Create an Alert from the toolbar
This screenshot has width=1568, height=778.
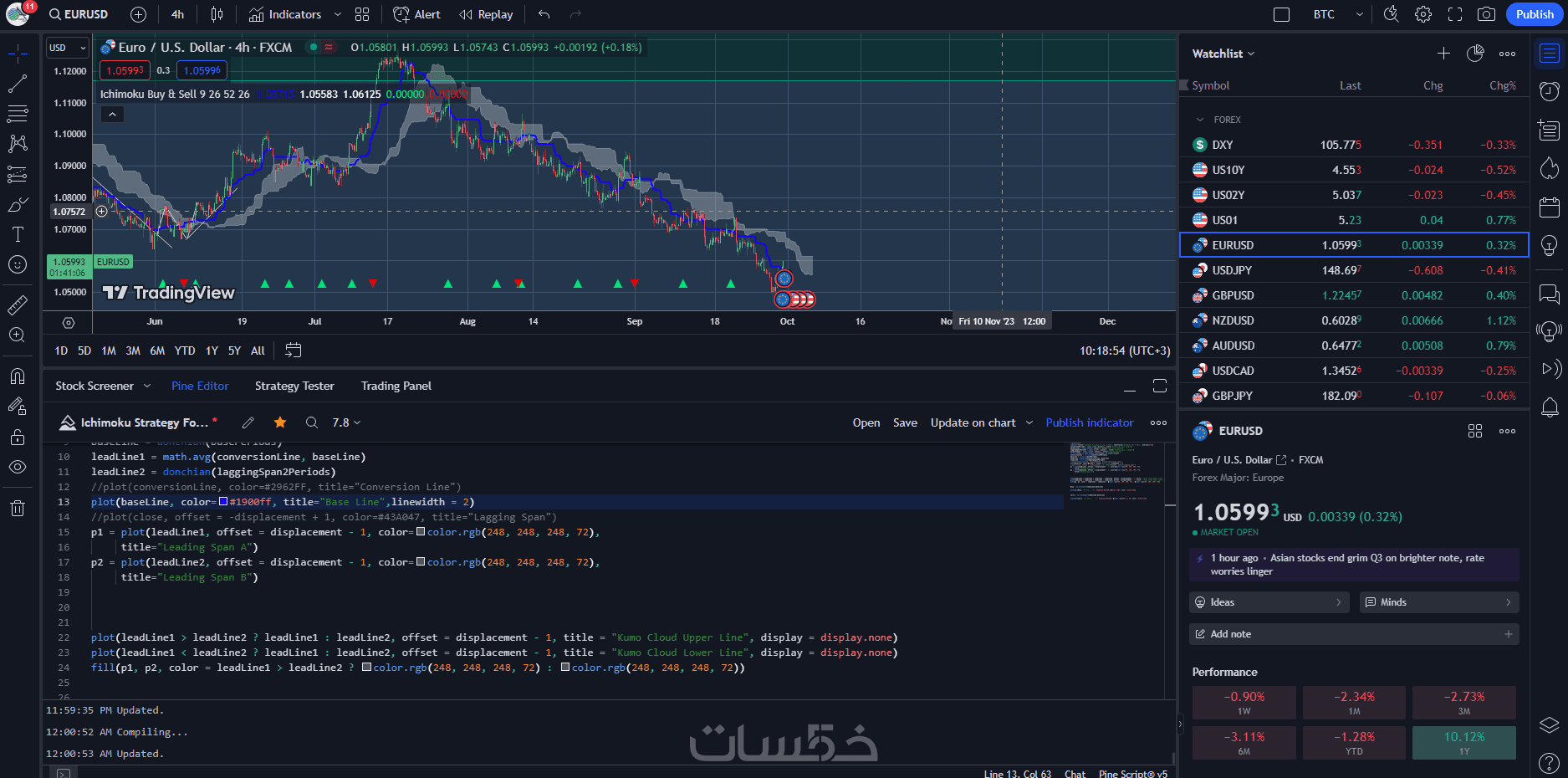tap(416, 14)
